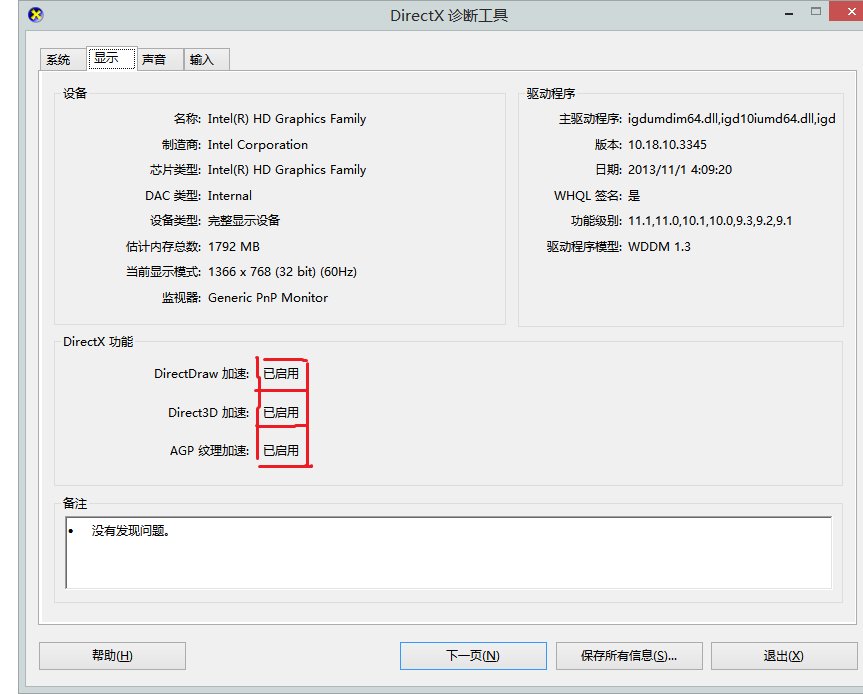Click the 已启用 status beside Direct3D 加速
The height and width of the screenshot is (694, 863).
coord(281,412)
